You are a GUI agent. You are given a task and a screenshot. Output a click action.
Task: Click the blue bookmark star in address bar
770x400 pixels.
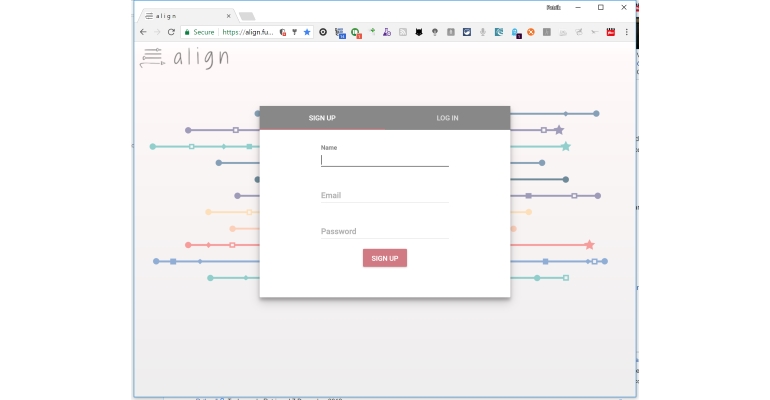coord(307,32)
